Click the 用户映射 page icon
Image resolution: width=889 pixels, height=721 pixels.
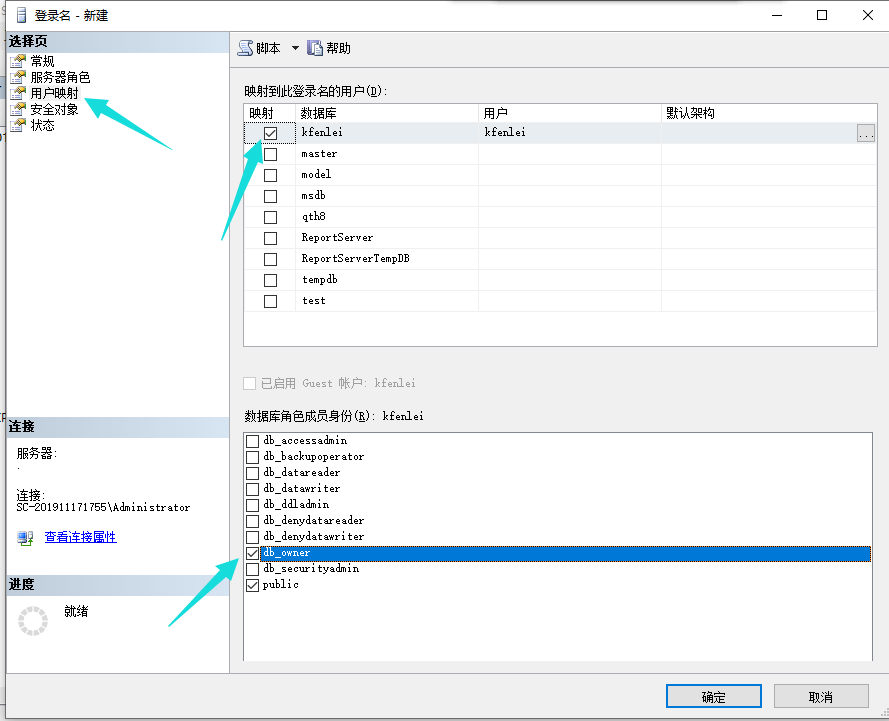(17, 93)
